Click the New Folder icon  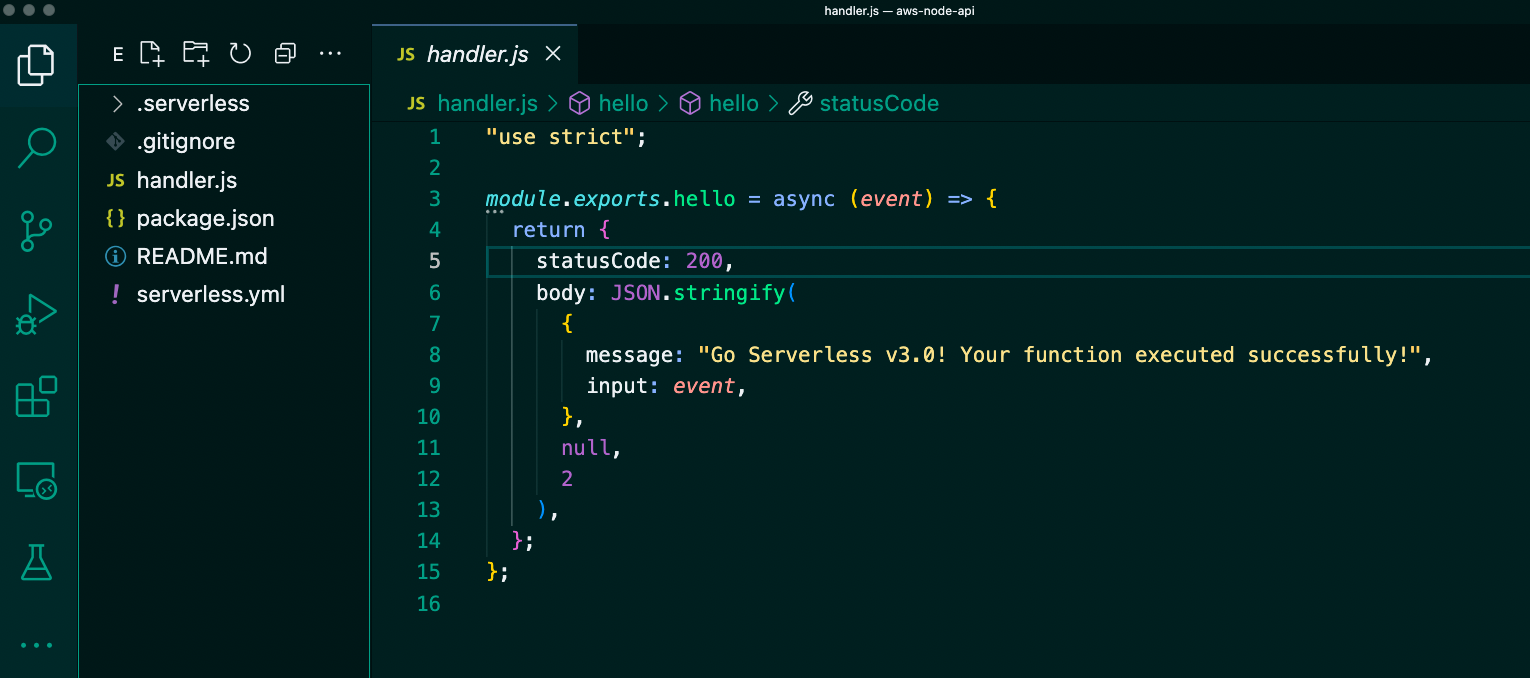point(196,54)
